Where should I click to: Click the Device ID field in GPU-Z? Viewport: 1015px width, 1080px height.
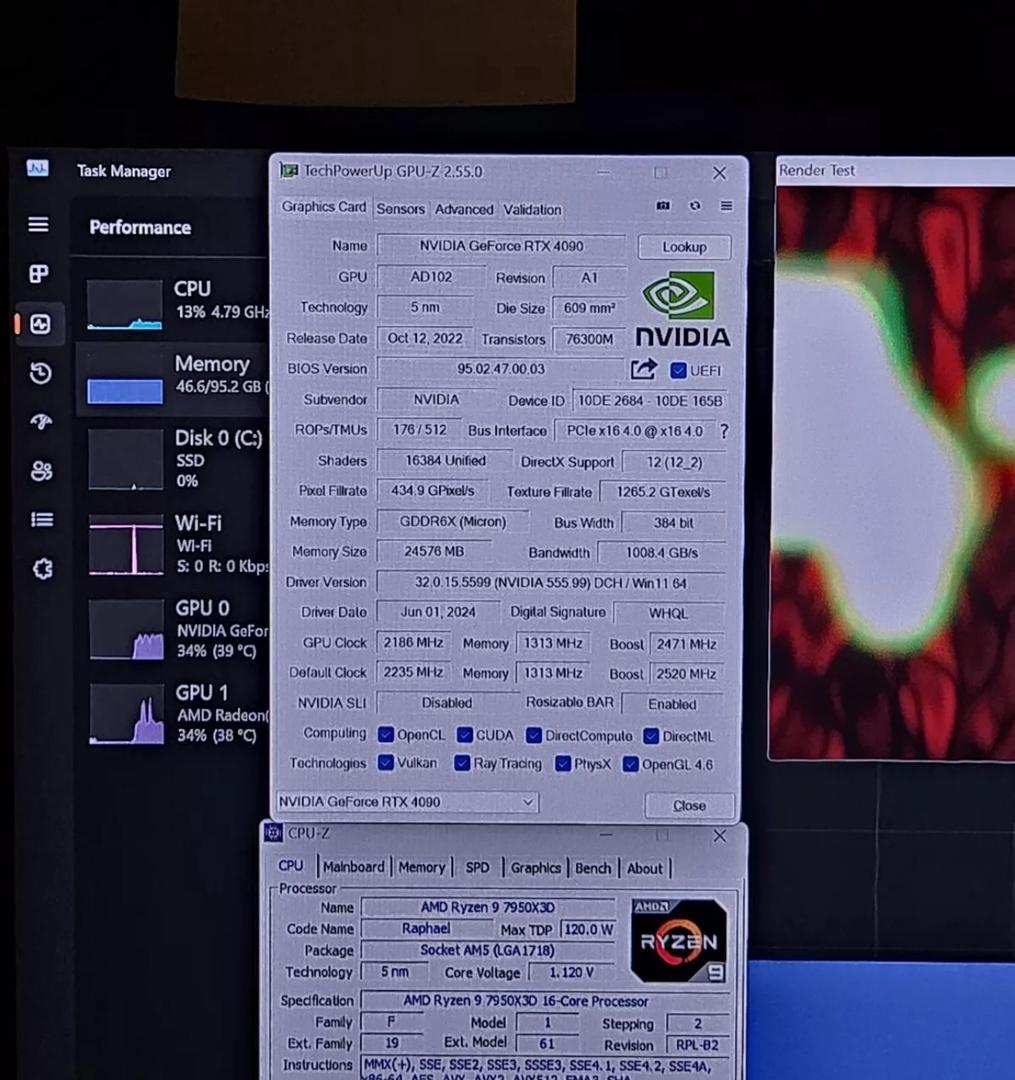point(650,400)
